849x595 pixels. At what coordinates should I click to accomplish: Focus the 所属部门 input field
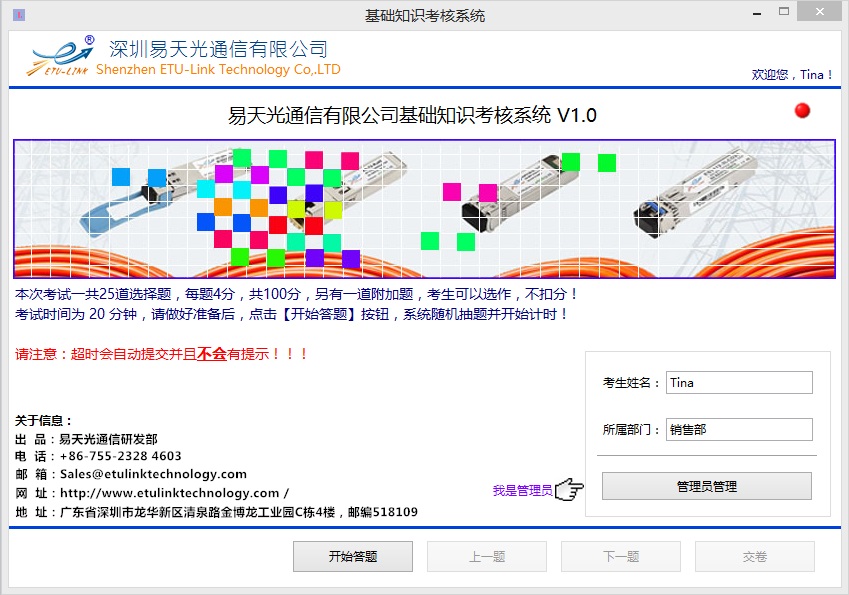point(739,429)
